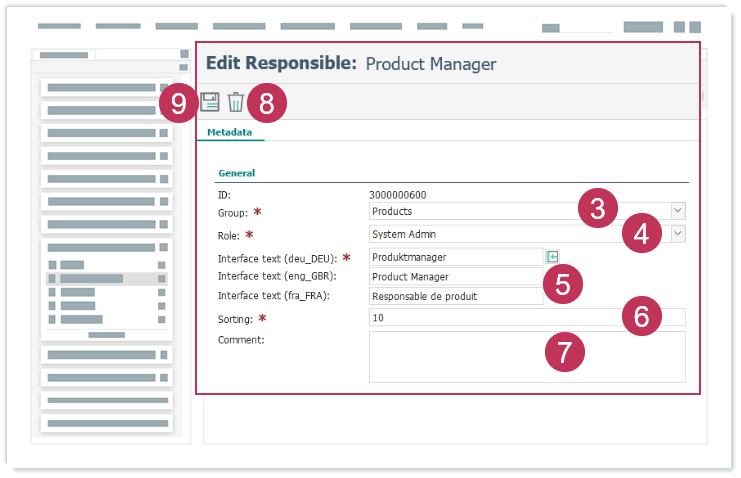Click the numbered callout badge 5
This screenshot has height=478, width=741.
point(563,283)
